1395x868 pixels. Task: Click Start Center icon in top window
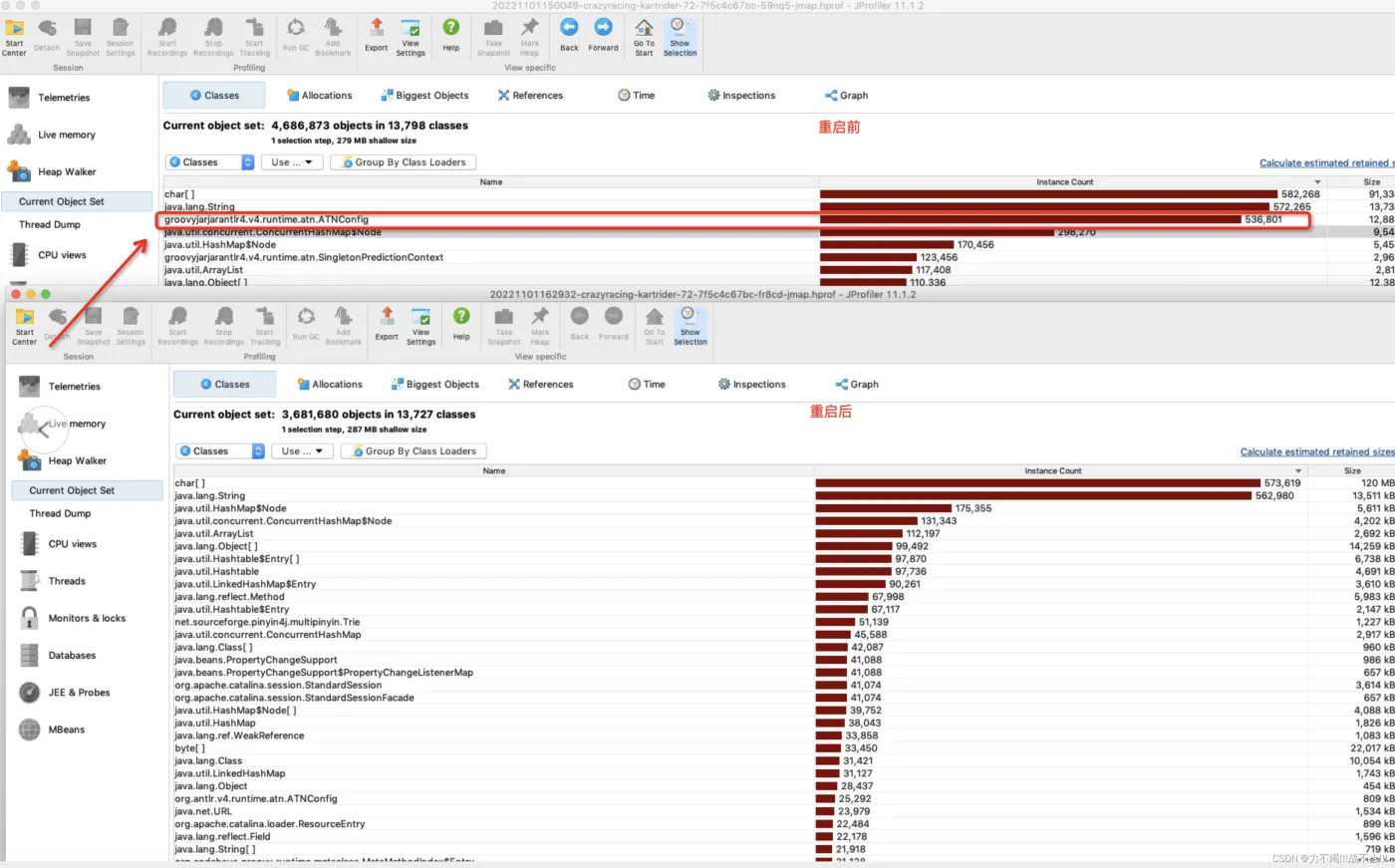(14, 38)
